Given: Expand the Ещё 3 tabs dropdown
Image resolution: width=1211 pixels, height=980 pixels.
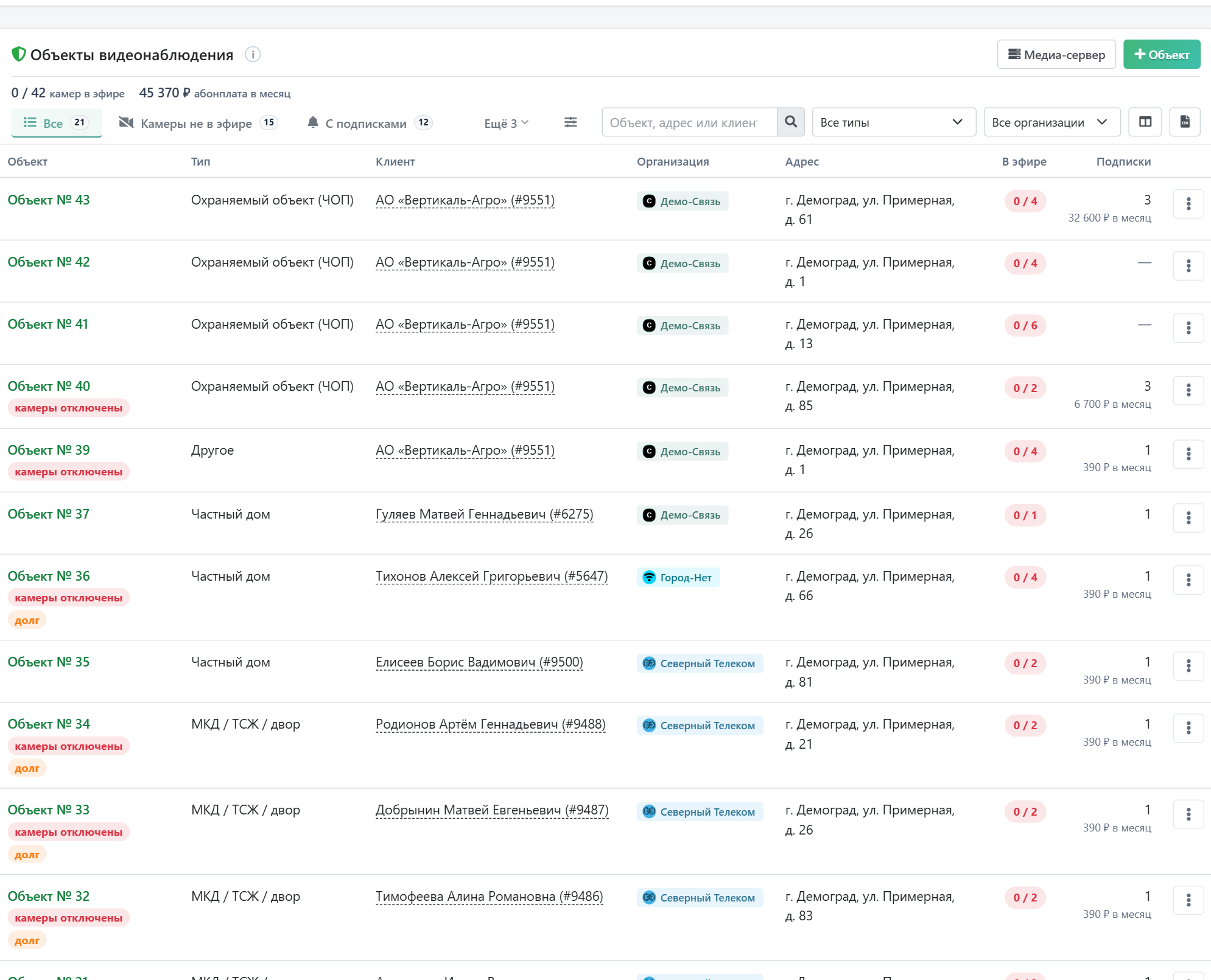Looking at the screenshot, I should [507, 124].
